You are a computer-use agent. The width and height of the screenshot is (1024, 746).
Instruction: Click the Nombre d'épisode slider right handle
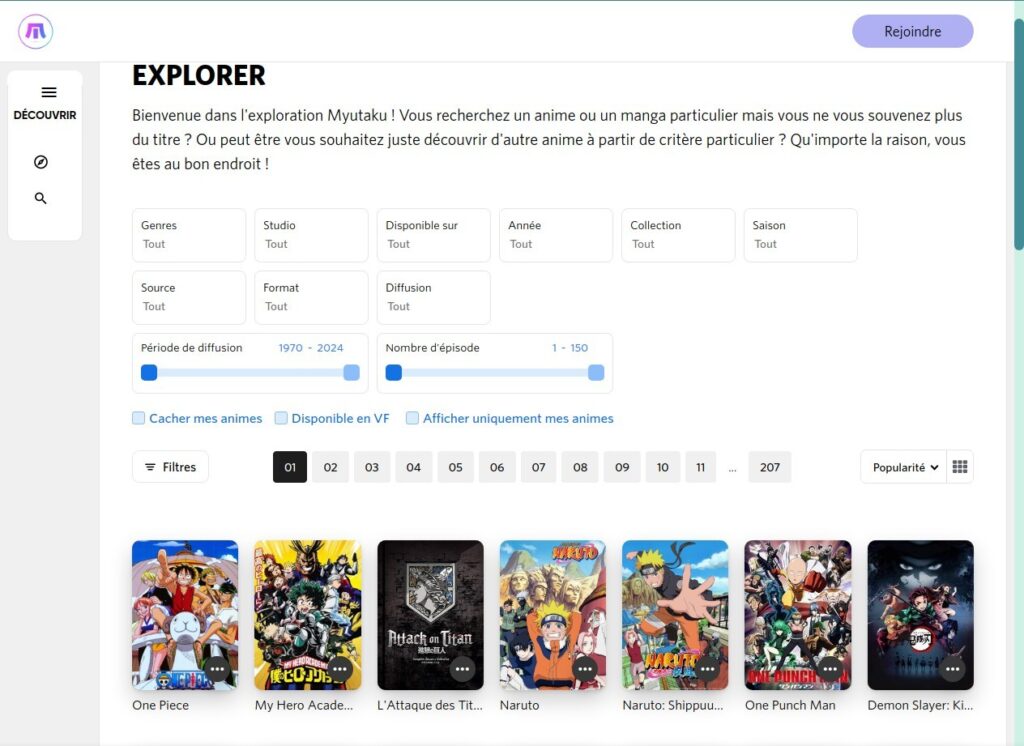click(596, 372)
